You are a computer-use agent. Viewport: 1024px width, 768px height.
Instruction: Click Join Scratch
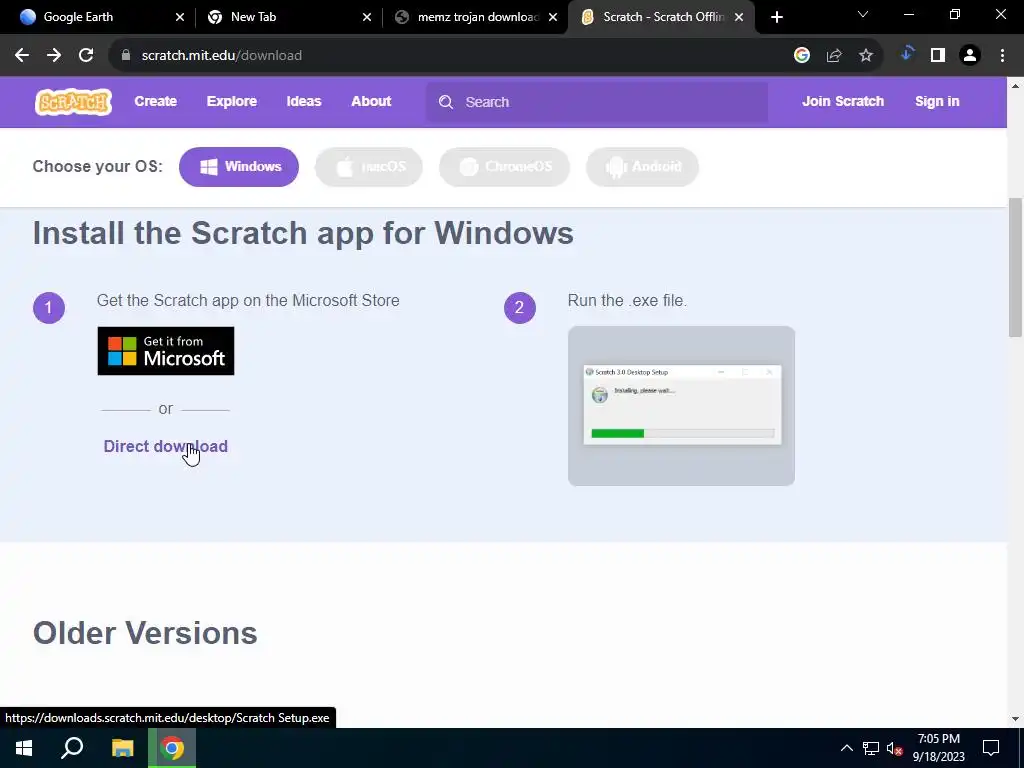pos(843,101)
